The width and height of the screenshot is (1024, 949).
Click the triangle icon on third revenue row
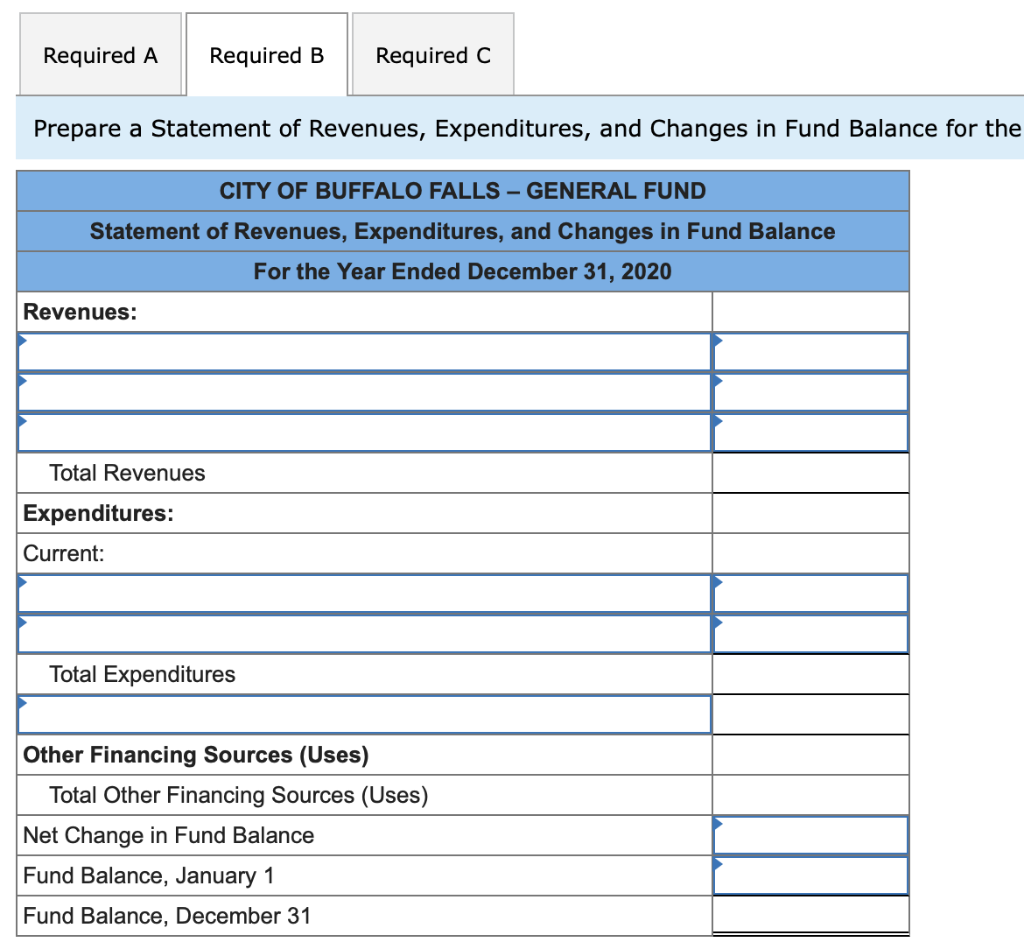20,420
